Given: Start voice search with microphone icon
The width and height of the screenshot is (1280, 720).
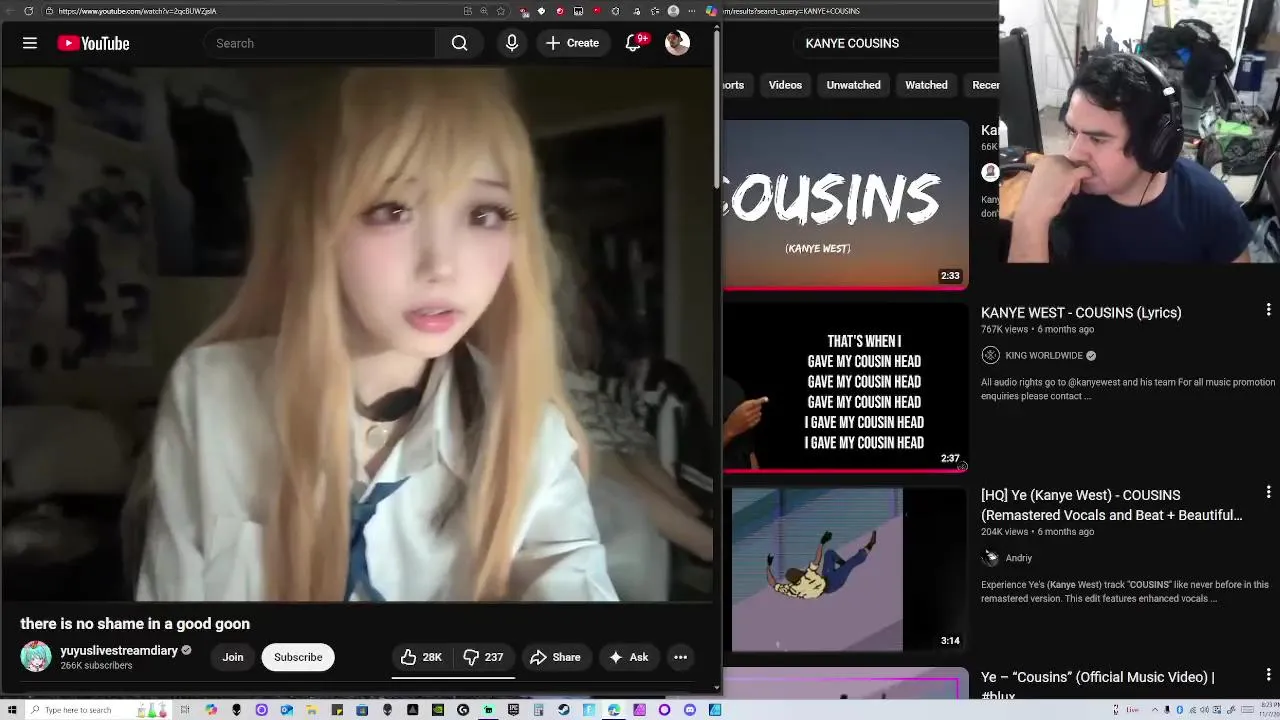Looking at the screenshot, I should tap(511, 43).
